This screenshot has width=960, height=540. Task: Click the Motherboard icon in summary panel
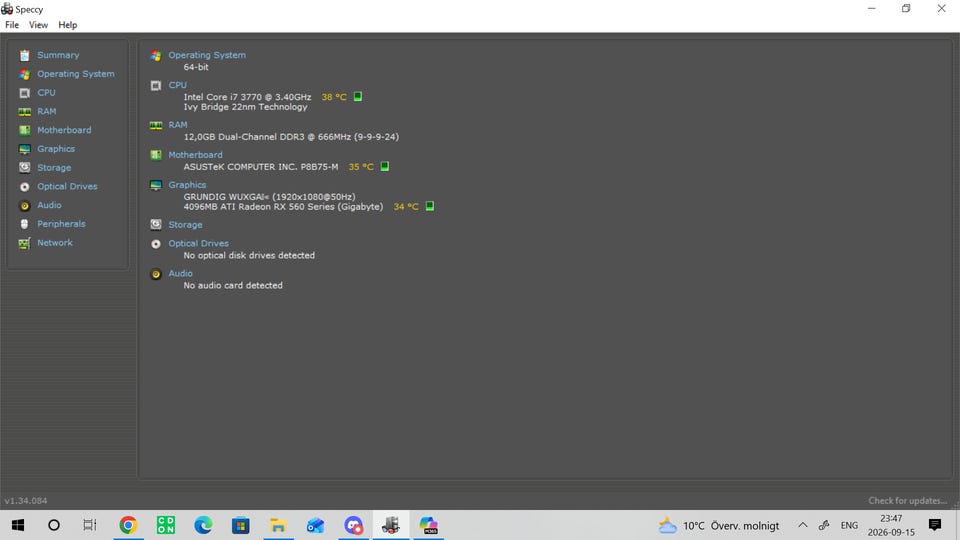click(156, 155)
